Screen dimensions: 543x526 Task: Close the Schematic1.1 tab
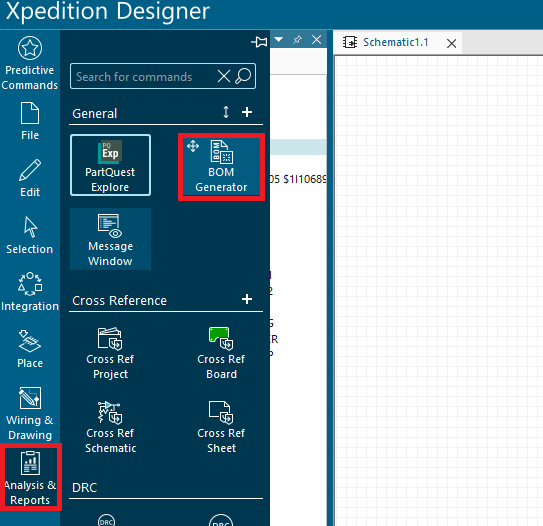(451, 43)
